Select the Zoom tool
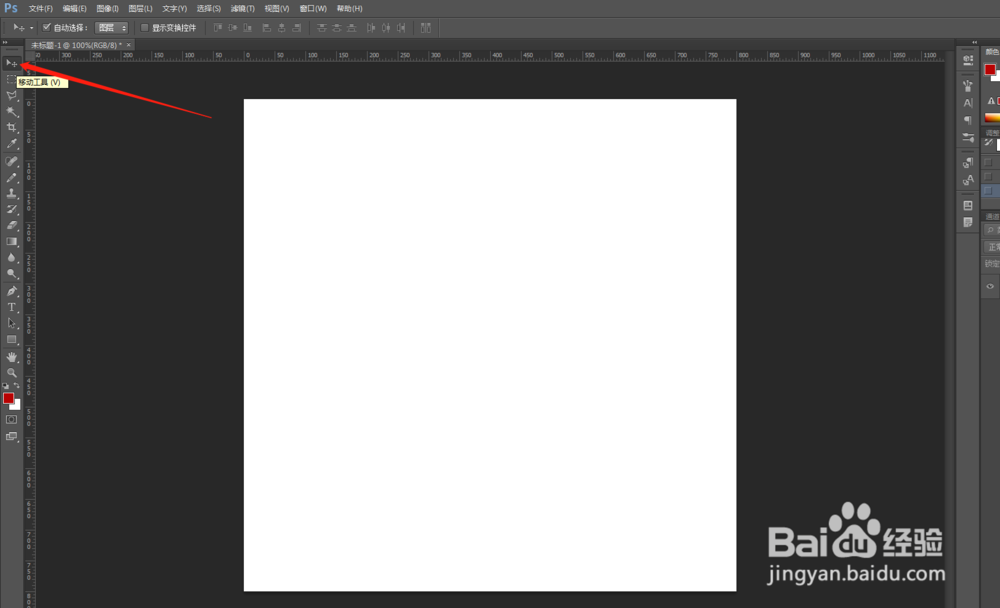 point(11,373)
